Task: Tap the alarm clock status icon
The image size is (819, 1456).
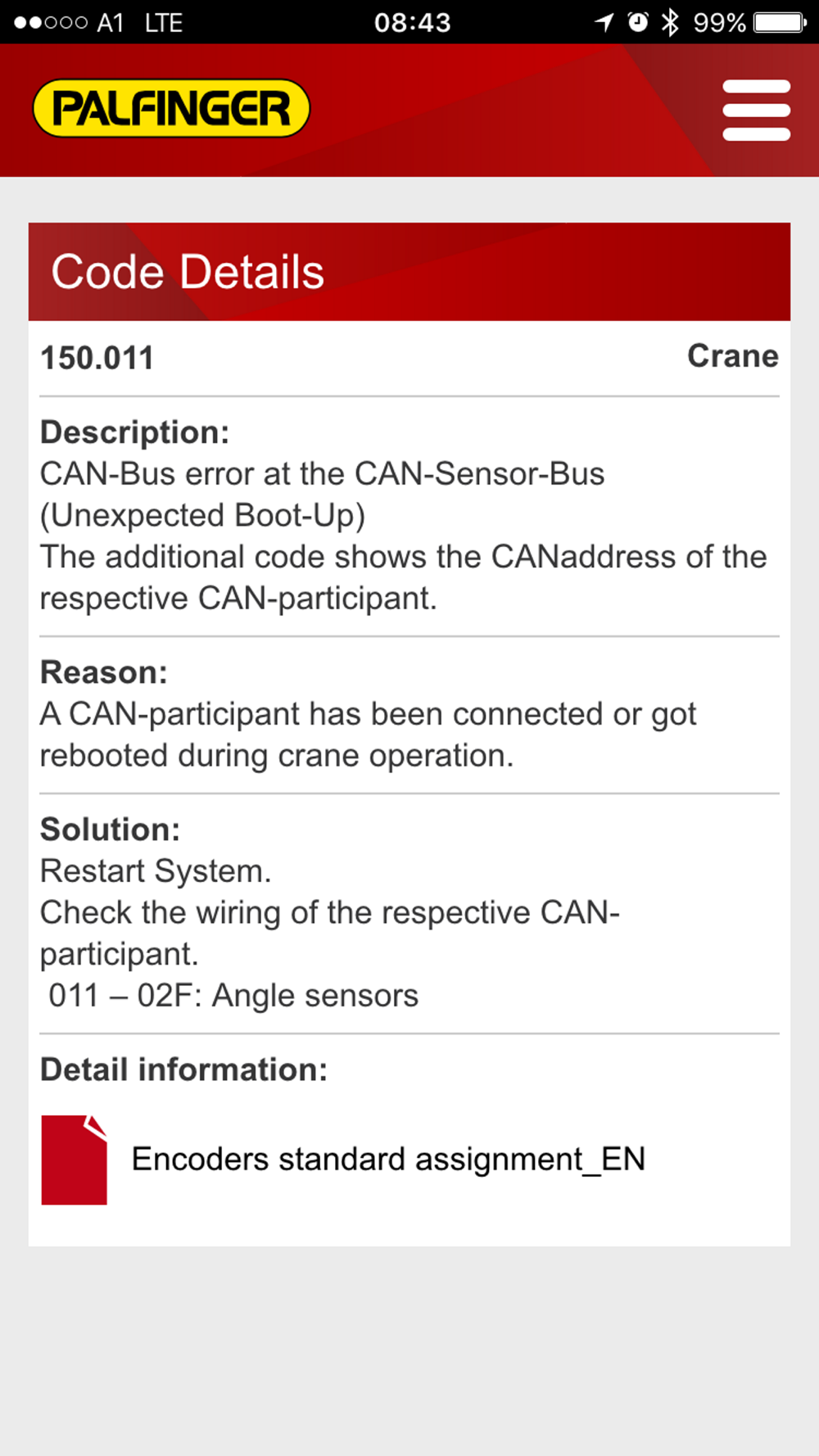Action: click(638, 22)
